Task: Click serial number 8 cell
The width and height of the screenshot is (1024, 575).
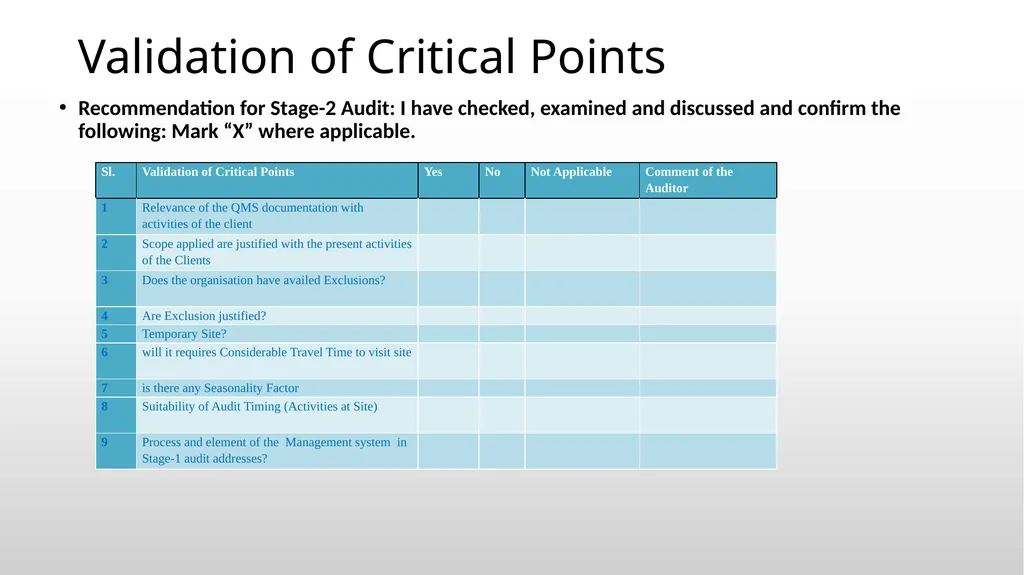Action: (x=116, y=415)
